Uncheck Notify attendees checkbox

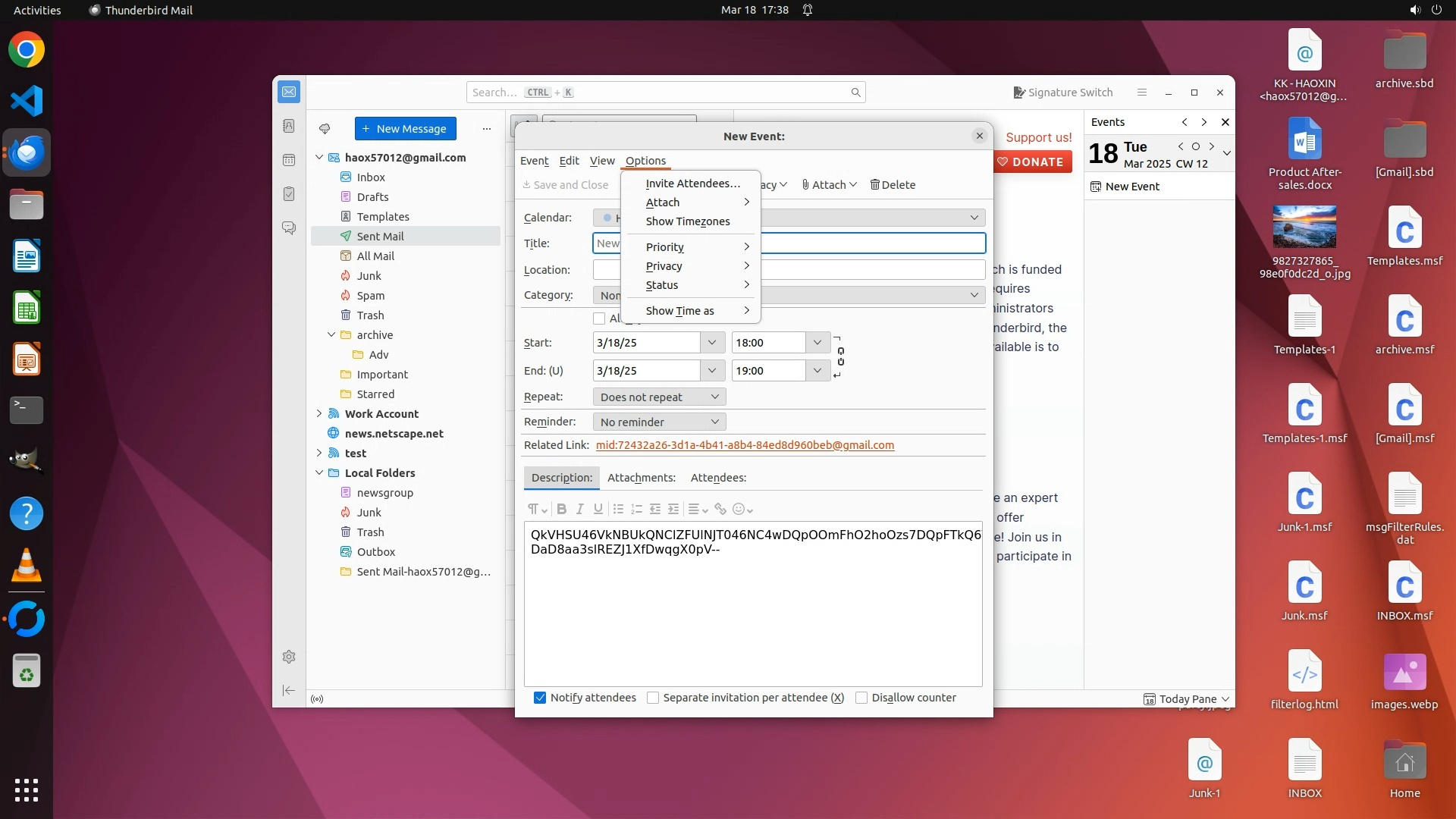pyautogui.click(x=540, y=698)
